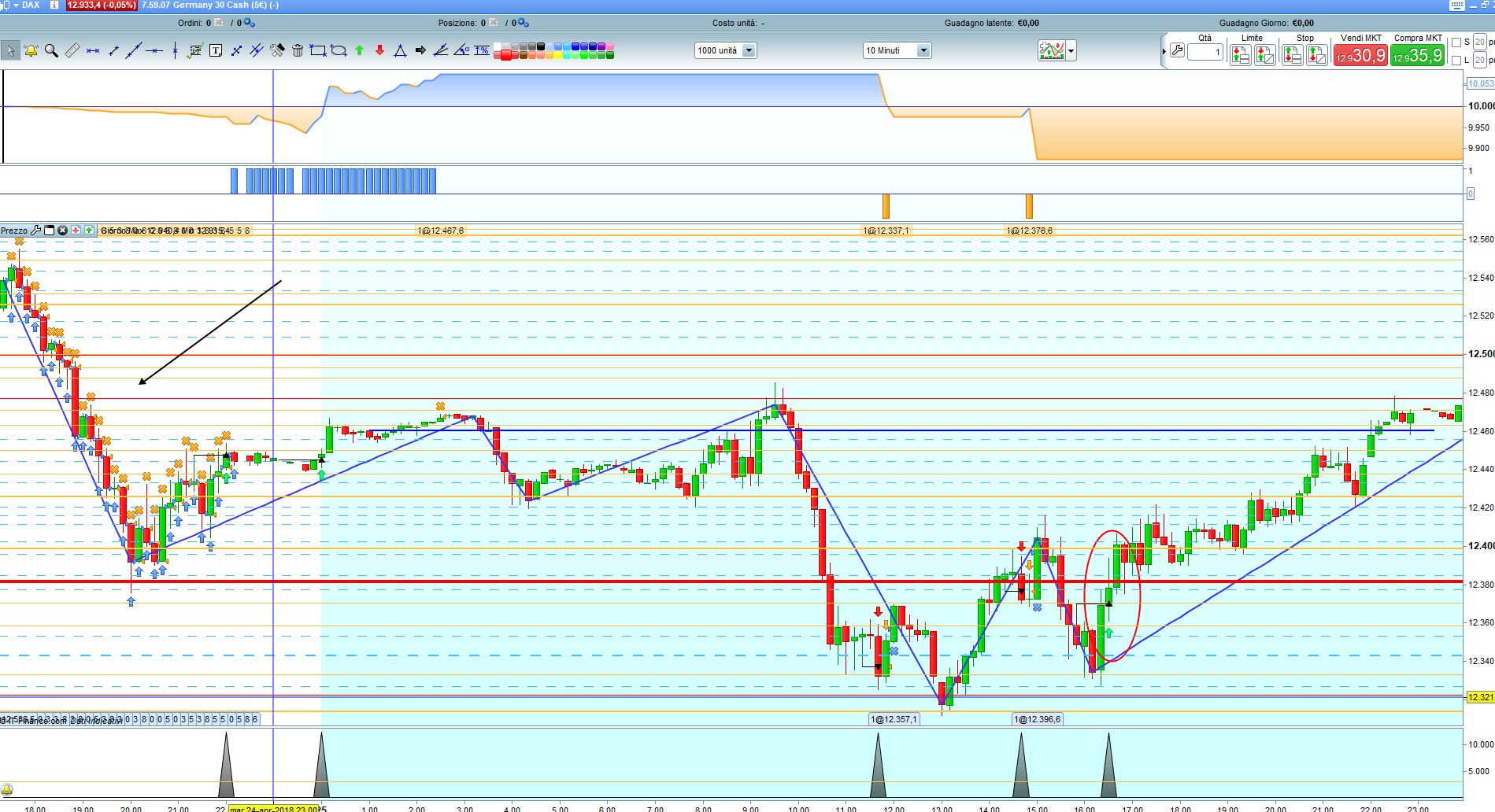The height and width of the screenshot is (812, 1495).
Task: Open the DAX instrument dropdown
Action: (16, 5)
